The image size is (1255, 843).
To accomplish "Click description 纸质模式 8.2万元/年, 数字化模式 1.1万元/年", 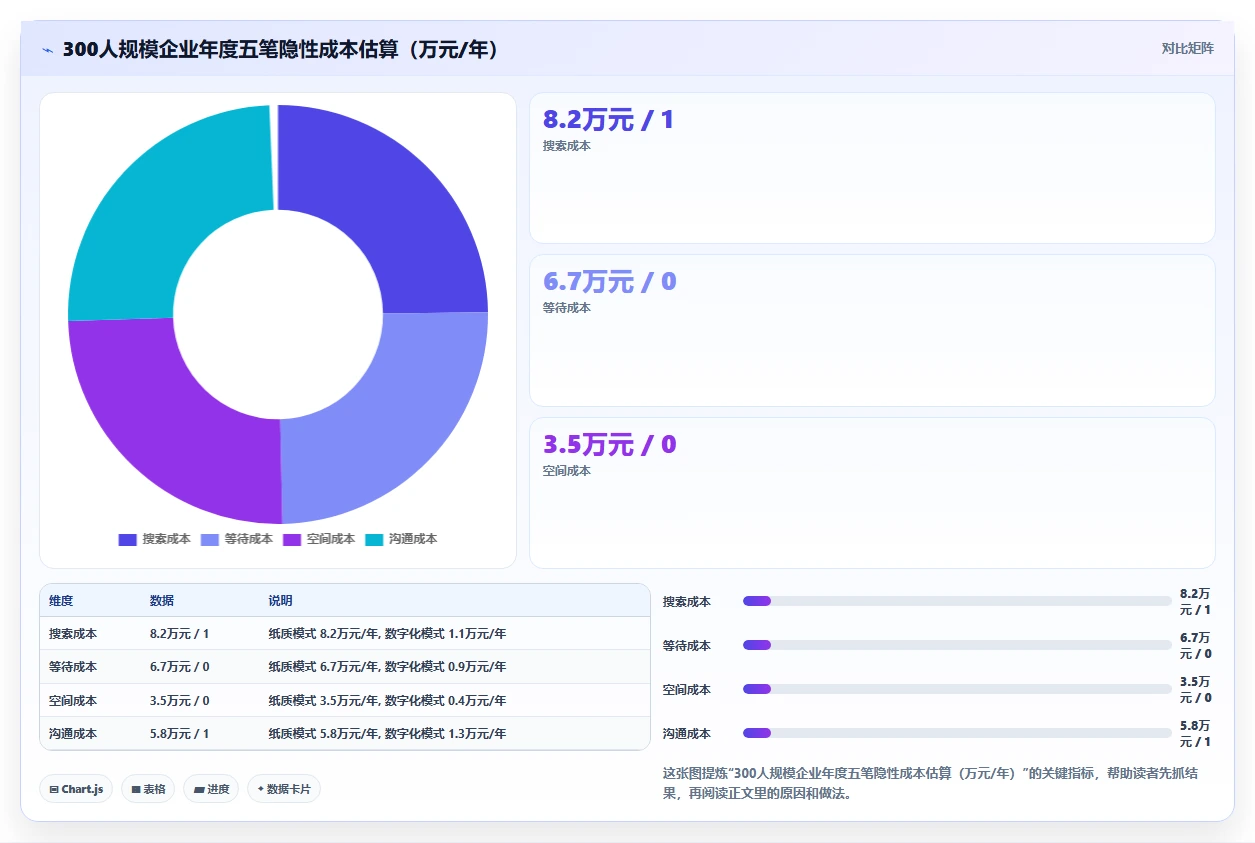I will 387,634.
